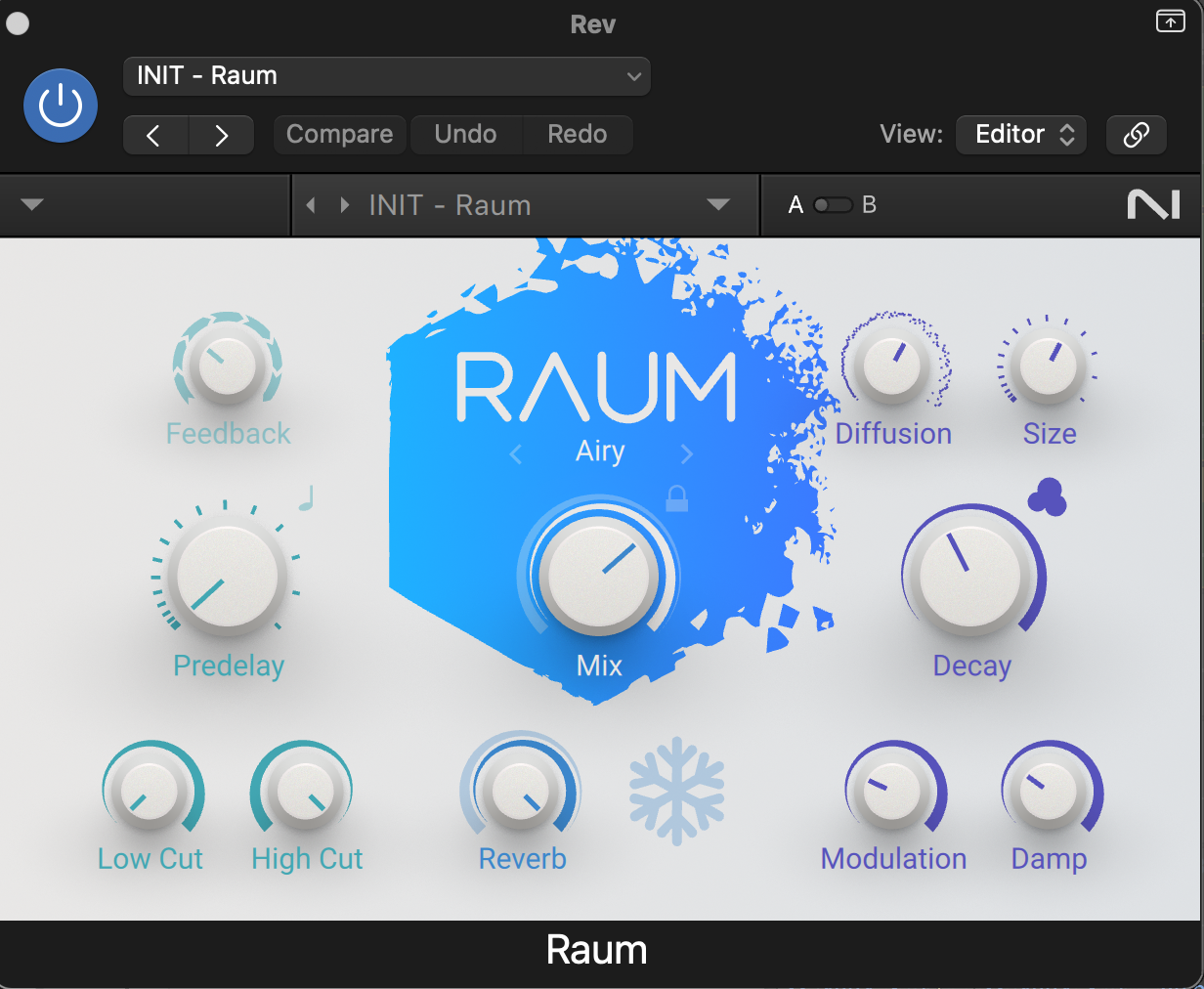Click the Compare button
Screen dimensions: 1204x989
(339, 134)
